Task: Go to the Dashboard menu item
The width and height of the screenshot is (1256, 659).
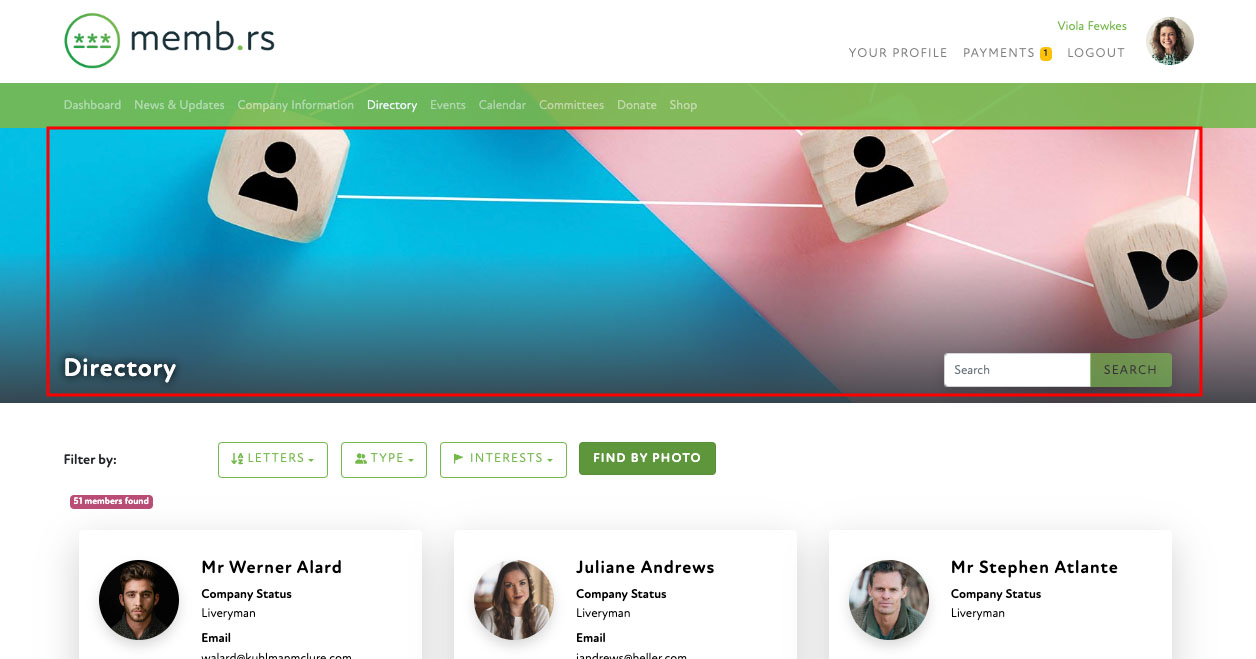Action: (x=92, y=105)
